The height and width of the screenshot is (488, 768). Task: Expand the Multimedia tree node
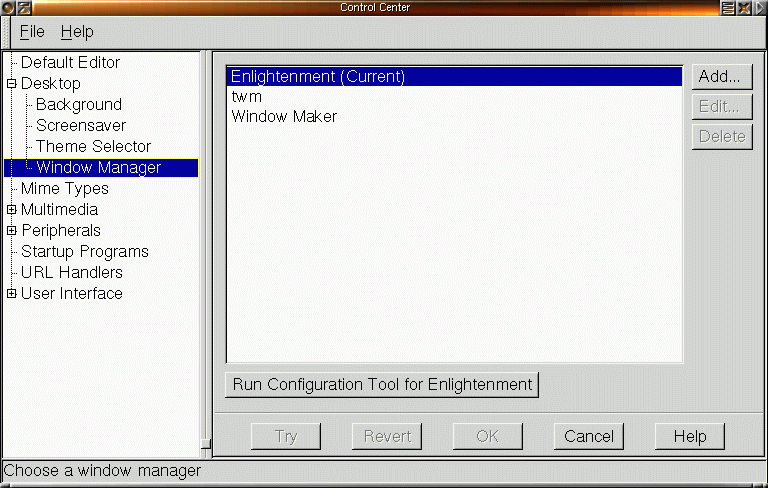[x=12, y=209]
